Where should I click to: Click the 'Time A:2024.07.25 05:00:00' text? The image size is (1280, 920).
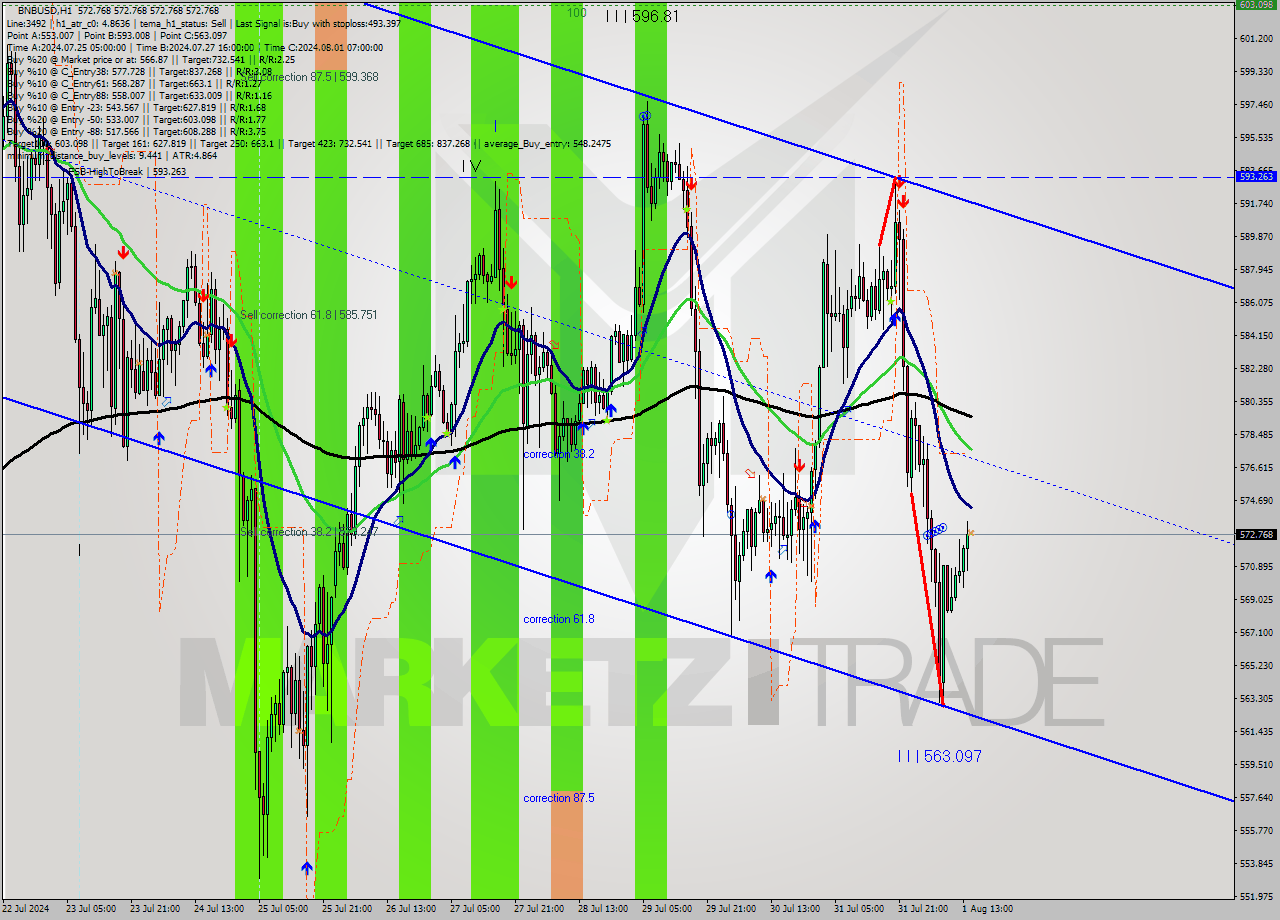[66, 47]
